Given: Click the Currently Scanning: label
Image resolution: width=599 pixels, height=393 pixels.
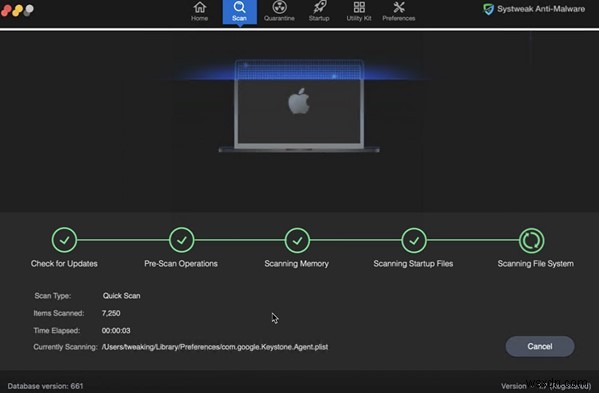Looking at the screenshot, I should click(x=65, y=347).
